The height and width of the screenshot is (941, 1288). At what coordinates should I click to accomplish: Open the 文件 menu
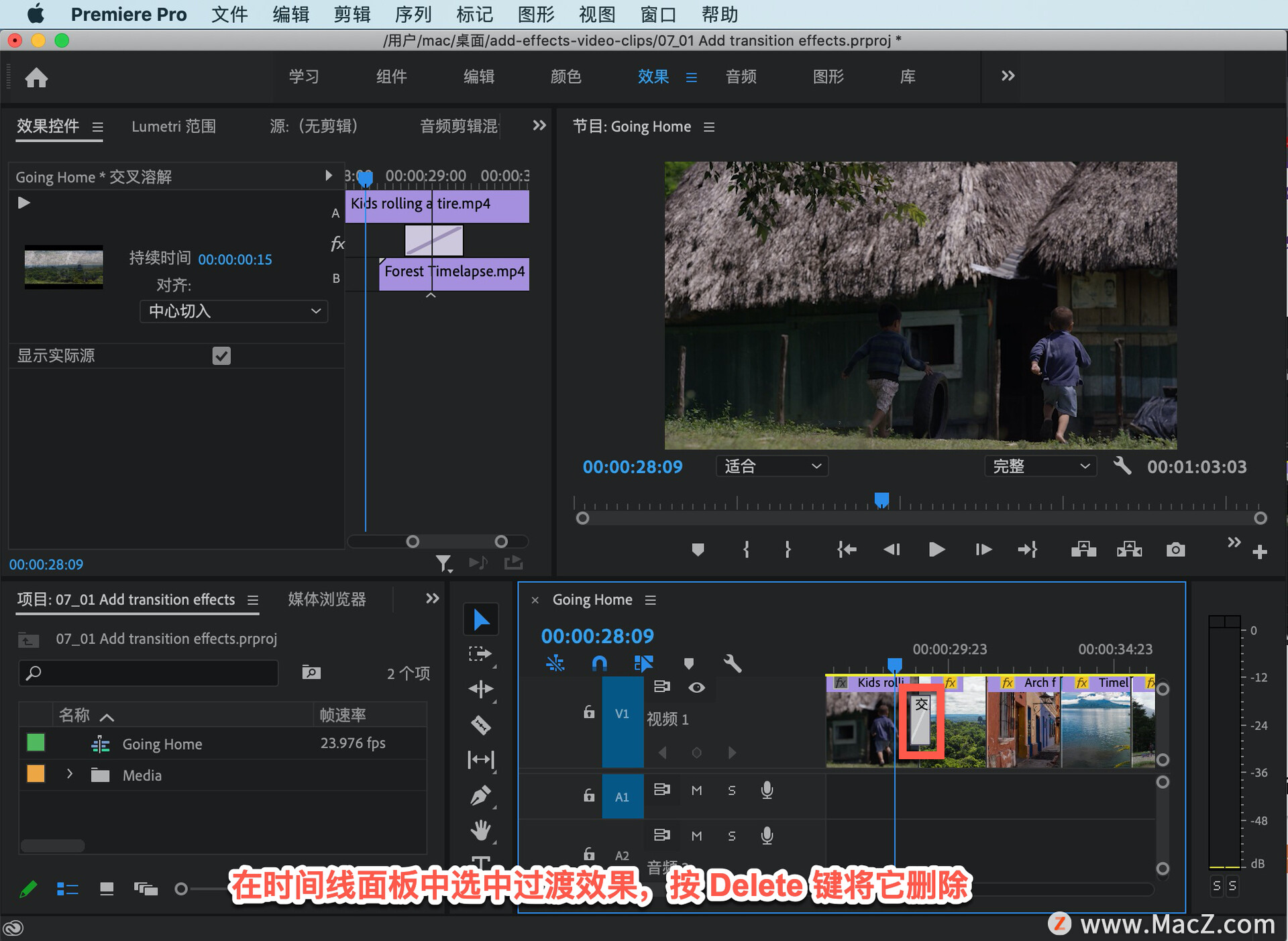(x=229, y=14)
